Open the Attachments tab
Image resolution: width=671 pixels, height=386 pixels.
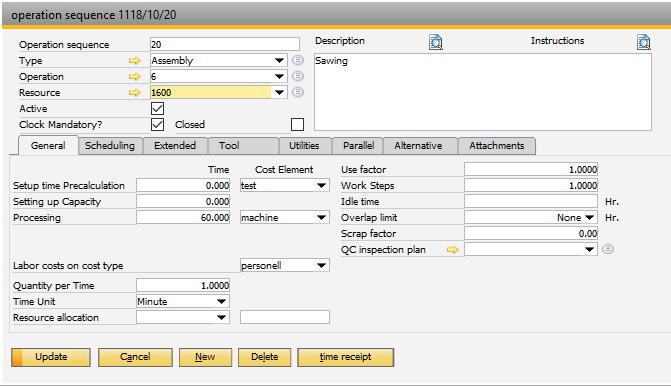pos(496,145)
